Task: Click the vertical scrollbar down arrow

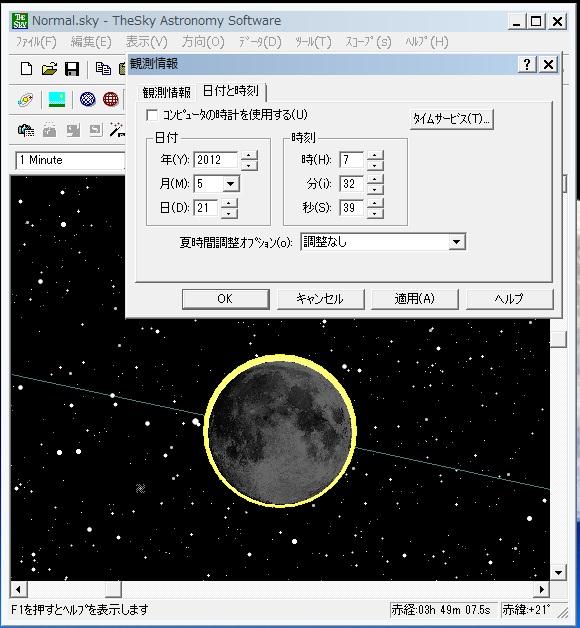Action: point(558,572)
